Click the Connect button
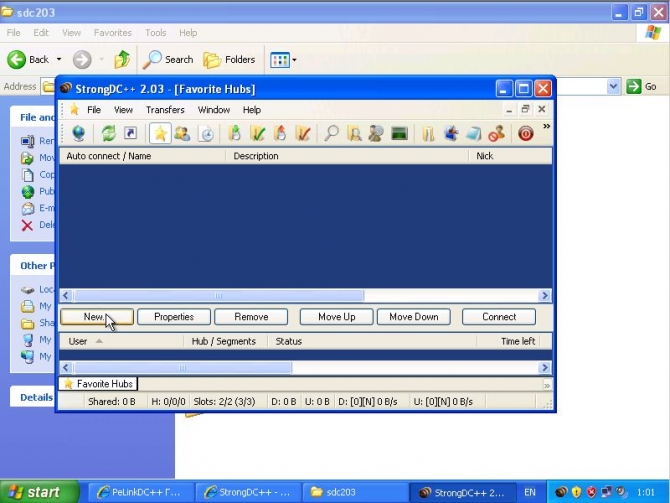This screenshot has height=503, width=670. (x=499, y=317)
